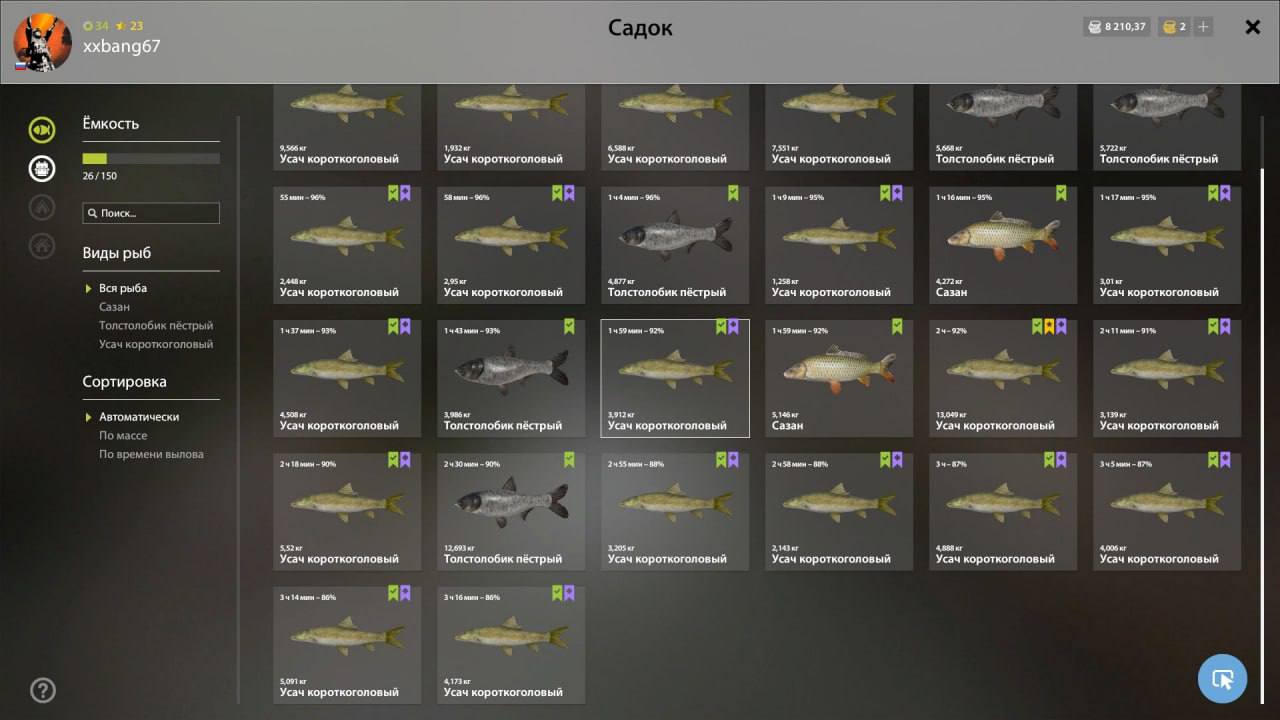Filter list by Толстолобик пёстрый
Image resolution: width=1280 pixels, height=720 pixels.
coord(156,326)
